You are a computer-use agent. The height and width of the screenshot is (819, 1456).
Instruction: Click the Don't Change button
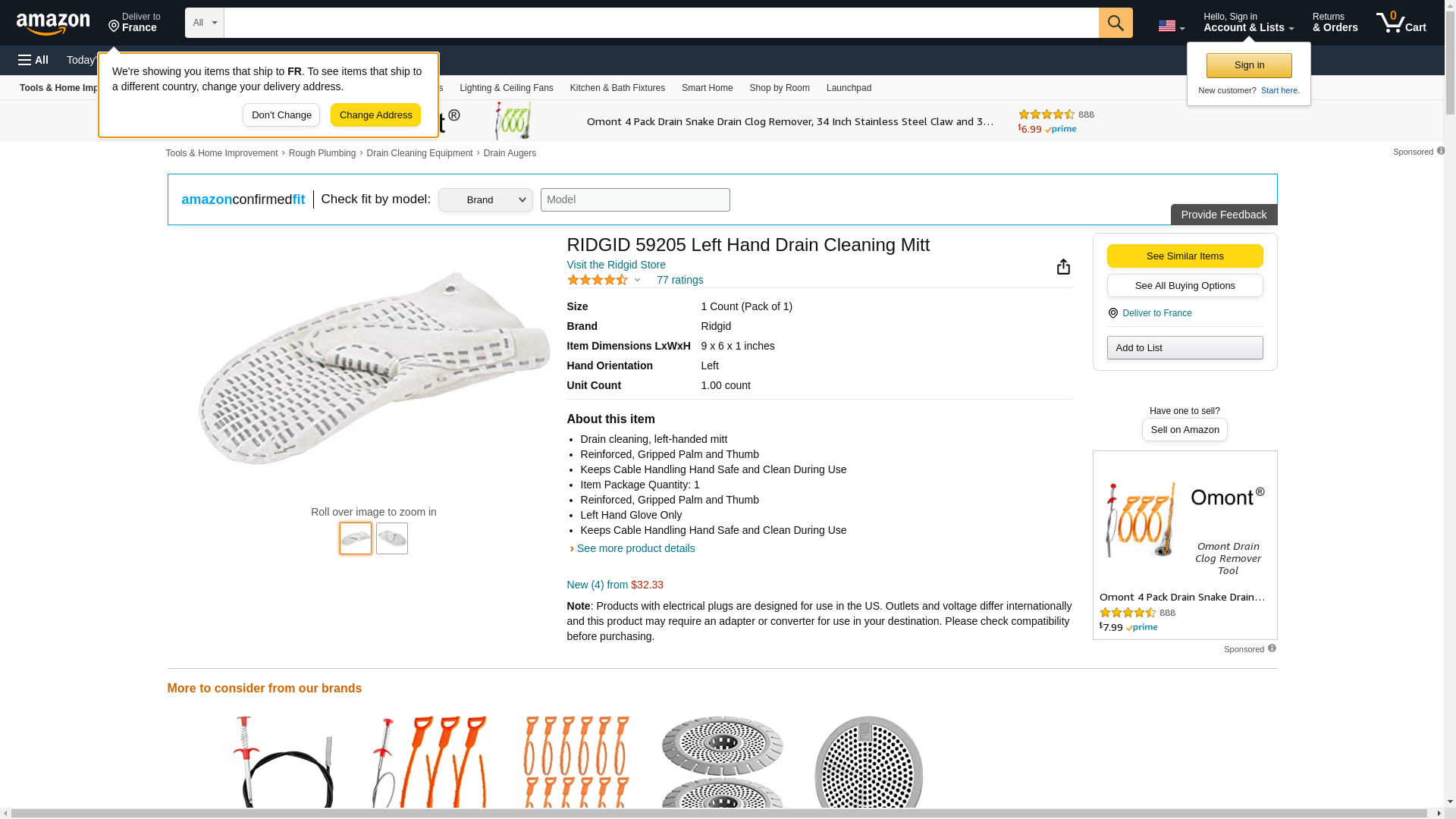tap(281, 115)
